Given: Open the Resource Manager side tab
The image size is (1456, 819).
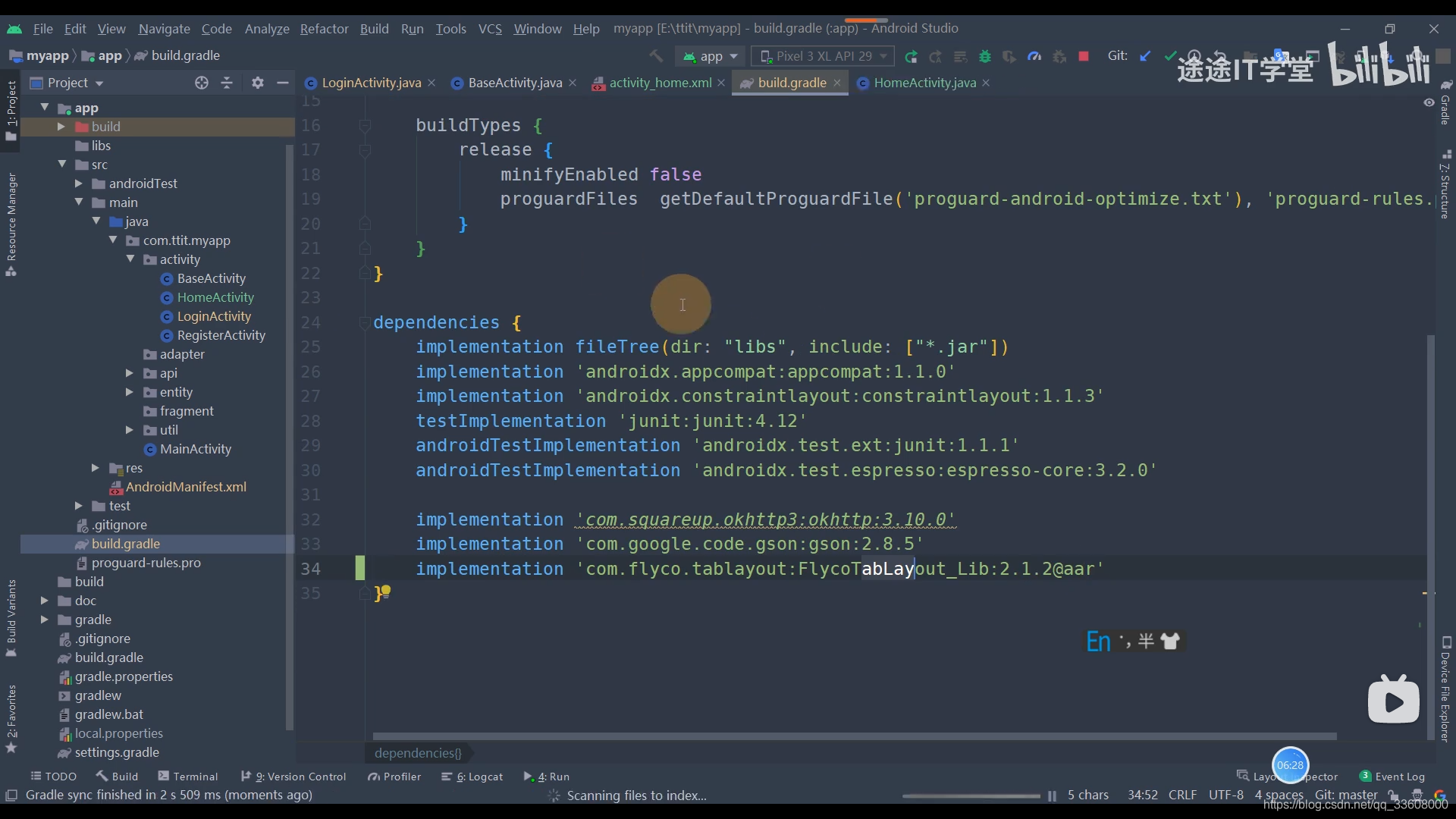Looking at the screenshot, I should 11,224.
